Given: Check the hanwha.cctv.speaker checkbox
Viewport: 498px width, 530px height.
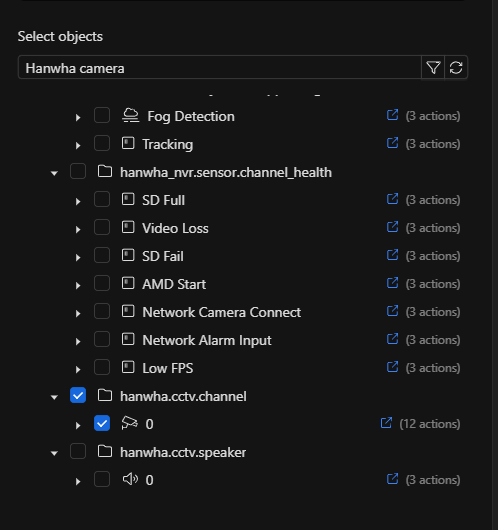Looking at the screenshot, I should coord(78,451).
